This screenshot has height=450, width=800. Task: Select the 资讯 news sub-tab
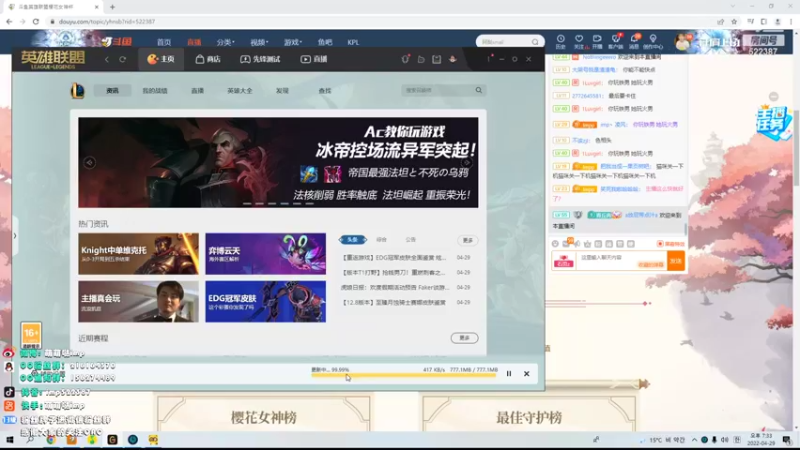[112, 91]
